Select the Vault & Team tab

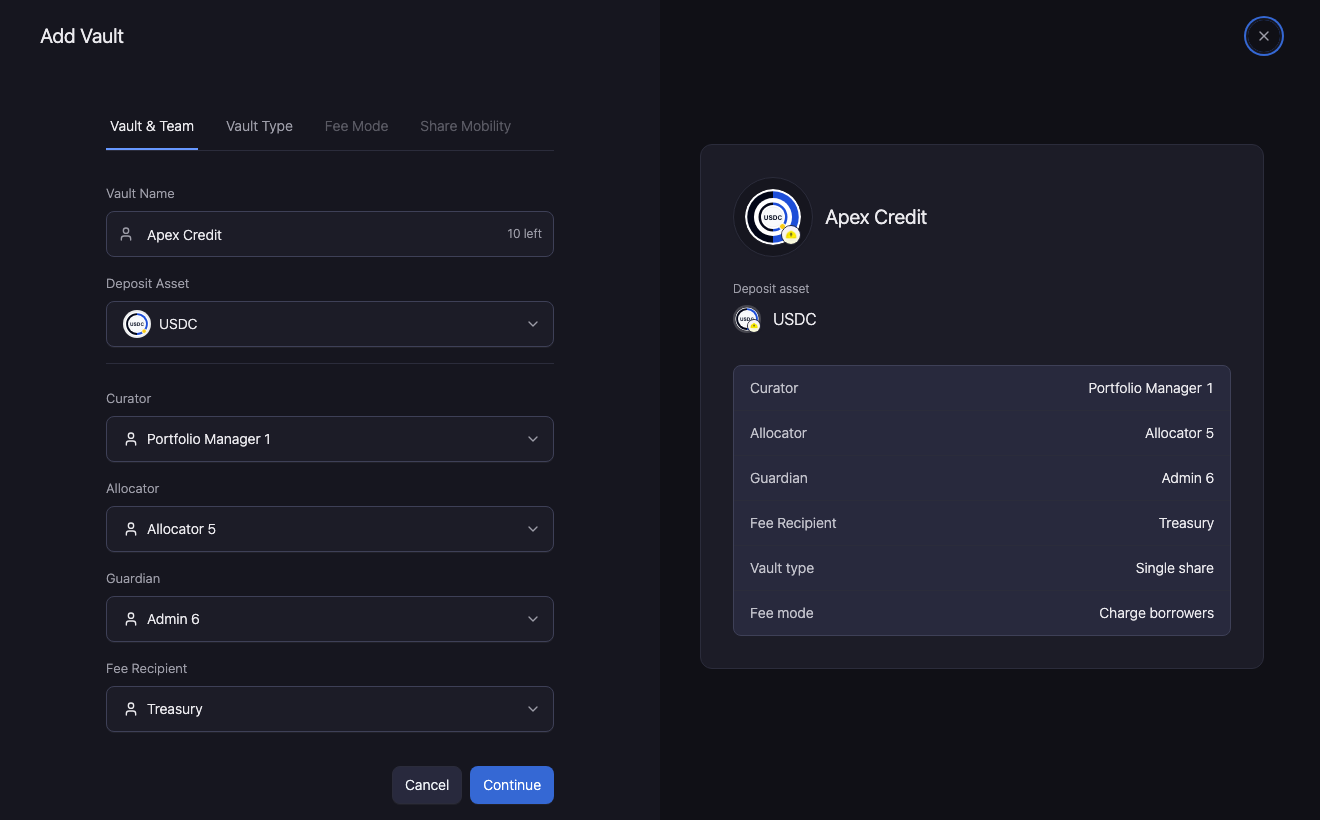[152, 126]
